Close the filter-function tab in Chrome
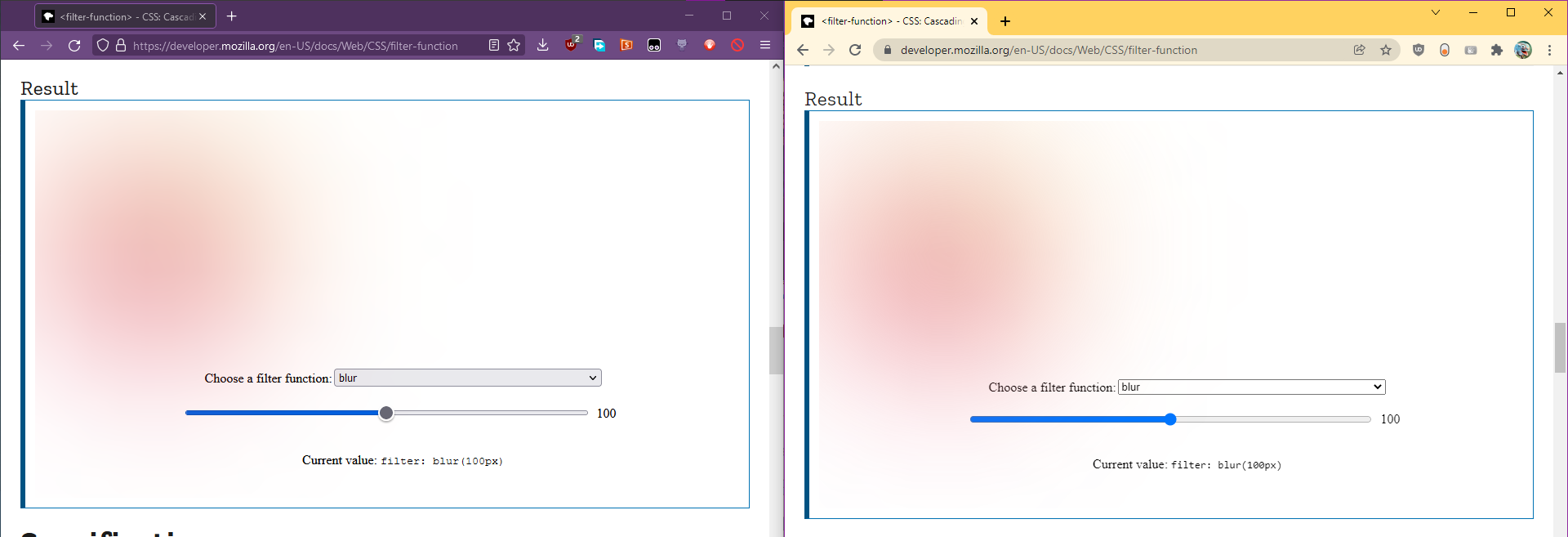Screen dimensions: 1568x537 click(974, 21)
